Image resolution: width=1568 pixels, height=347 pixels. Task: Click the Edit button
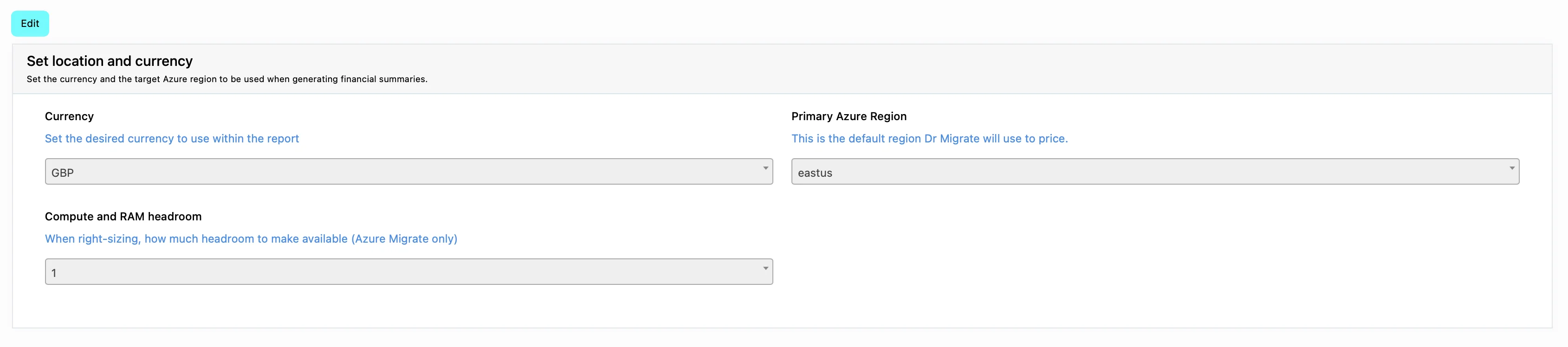click(x=30, y=24)
